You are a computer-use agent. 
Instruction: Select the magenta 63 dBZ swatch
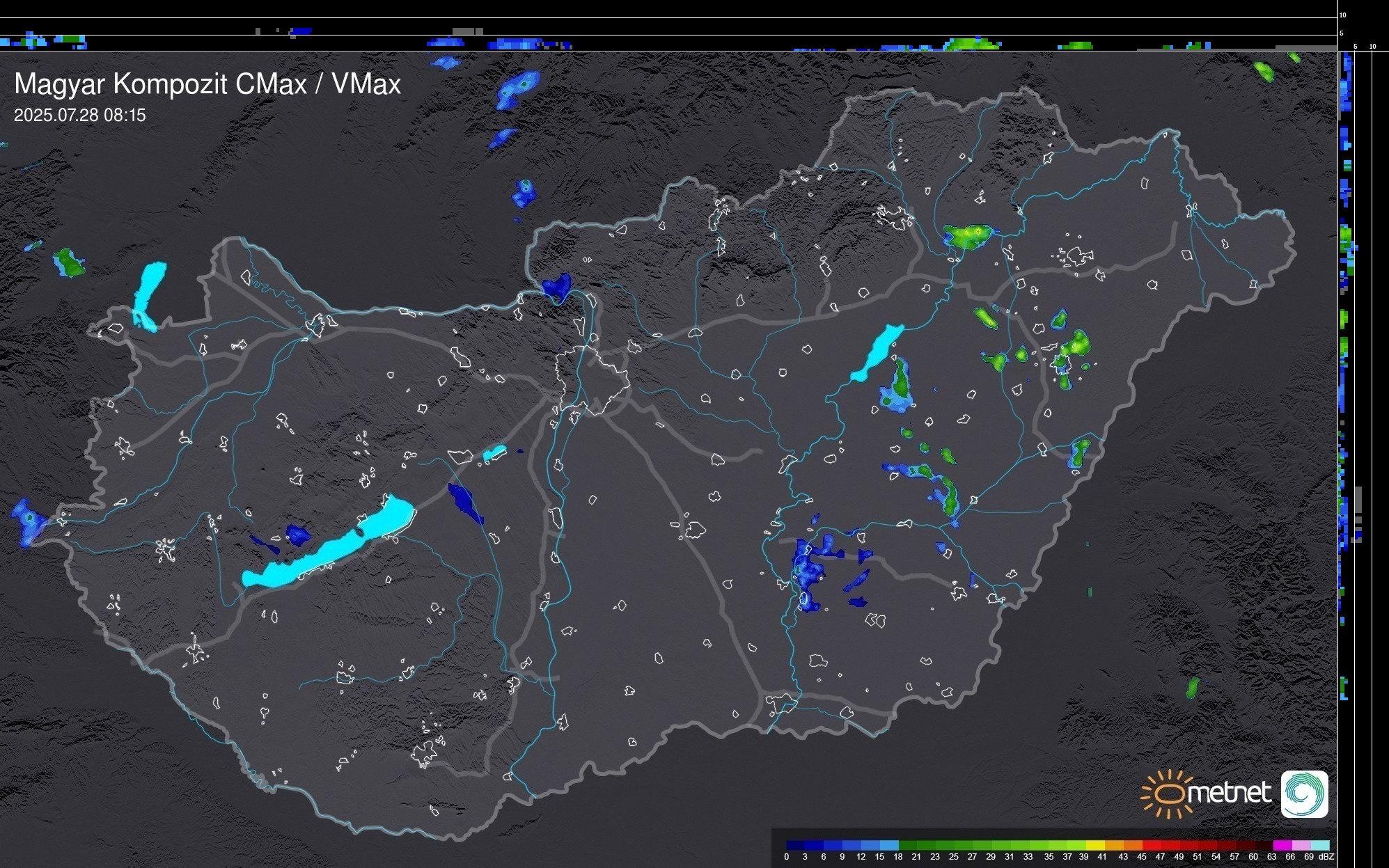[1282, 845]
